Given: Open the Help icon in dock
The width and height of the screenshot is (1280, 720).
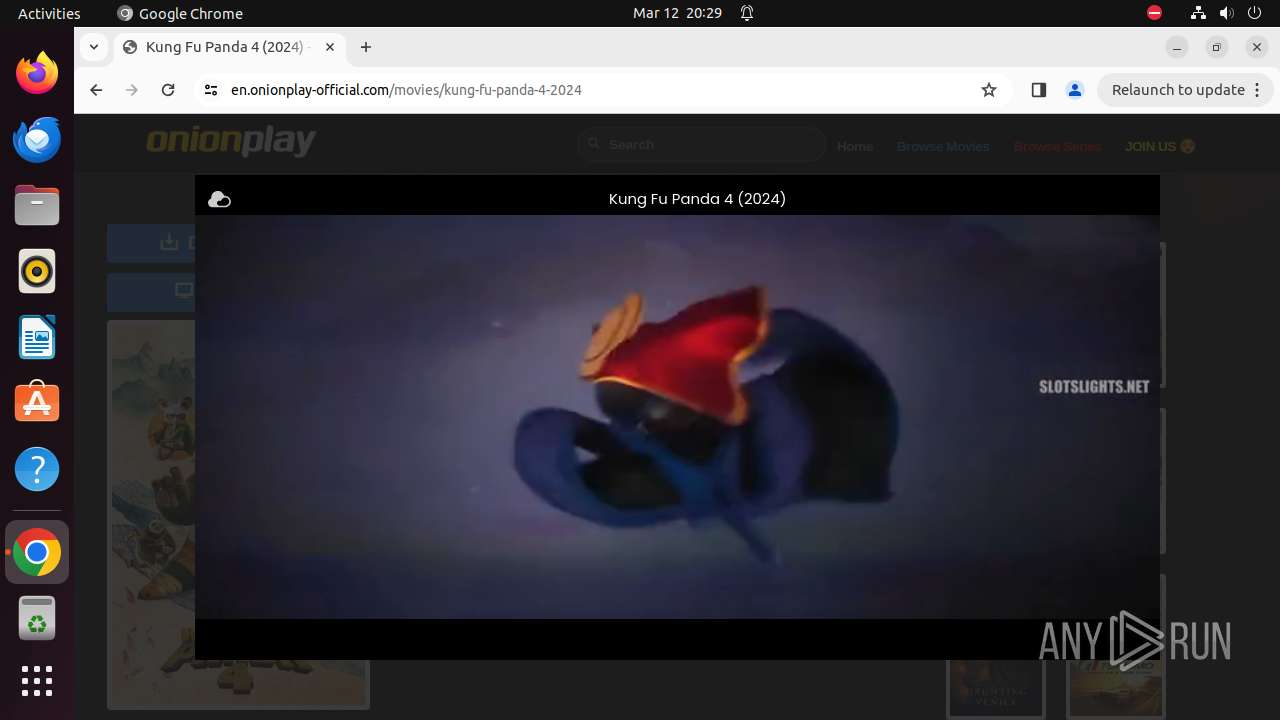Looking at the screenshot, I should click(x=37, y=469).
